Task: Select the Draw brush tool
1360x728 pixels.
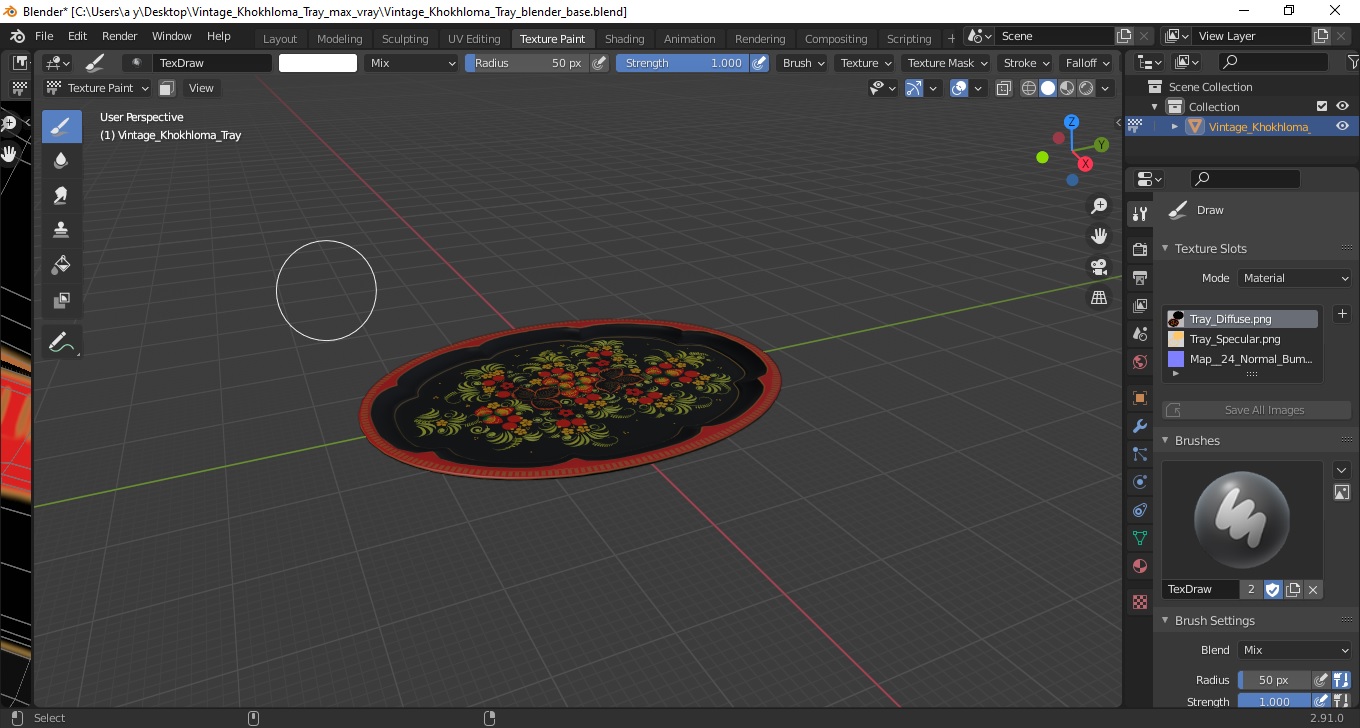Action: [62, 126]
